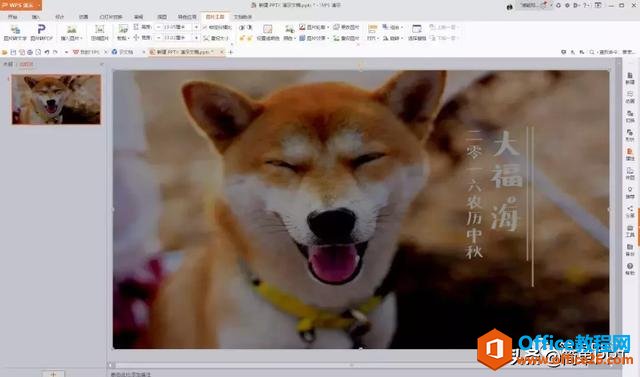Close the 新建 PPT 演示文稿.pptx document tab
640x377 pixels.
pos(222,52)
